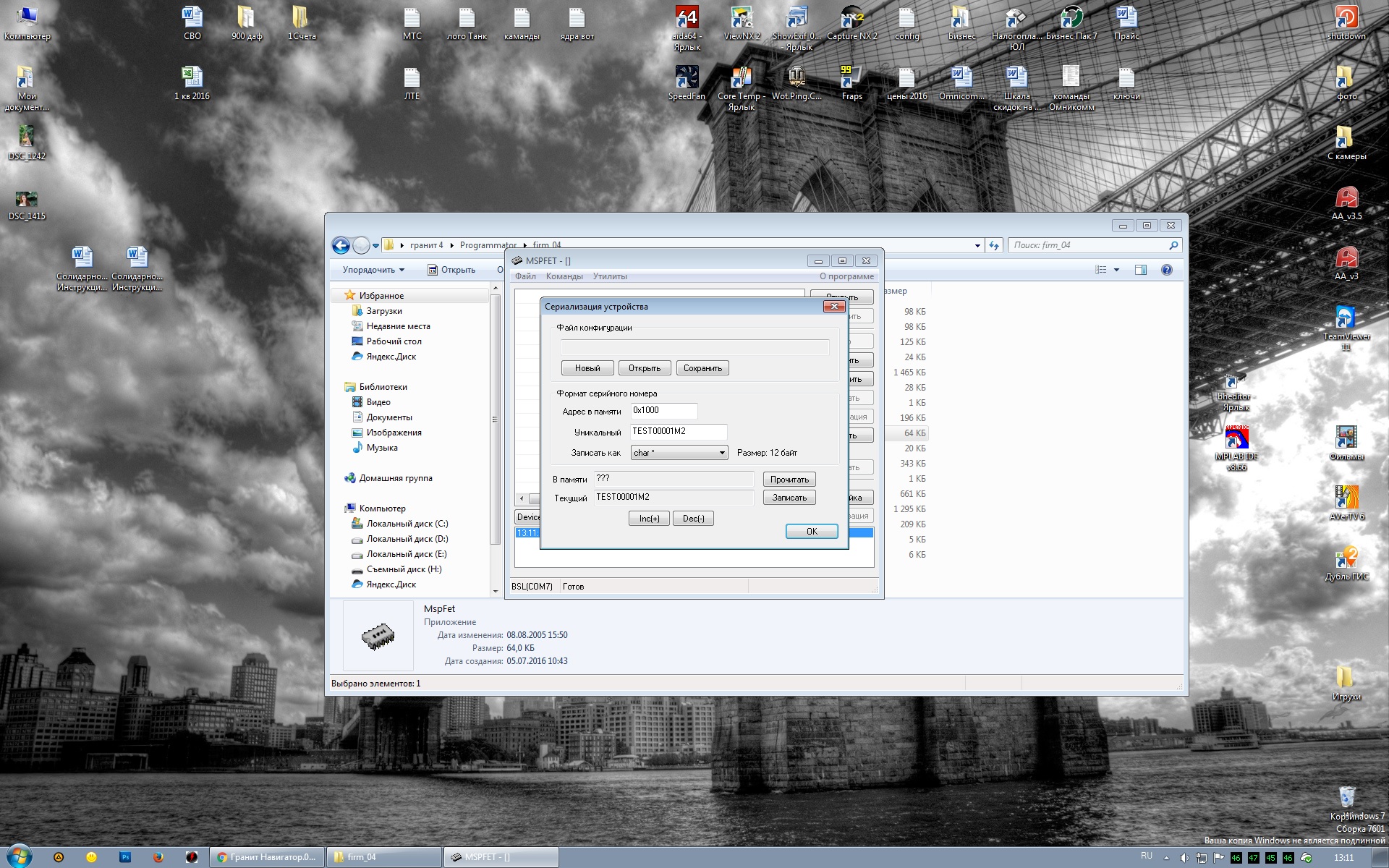Expand the Упорядочить dropdown in Explorer
The image size is (1389, 868).
tap(373, 270)
